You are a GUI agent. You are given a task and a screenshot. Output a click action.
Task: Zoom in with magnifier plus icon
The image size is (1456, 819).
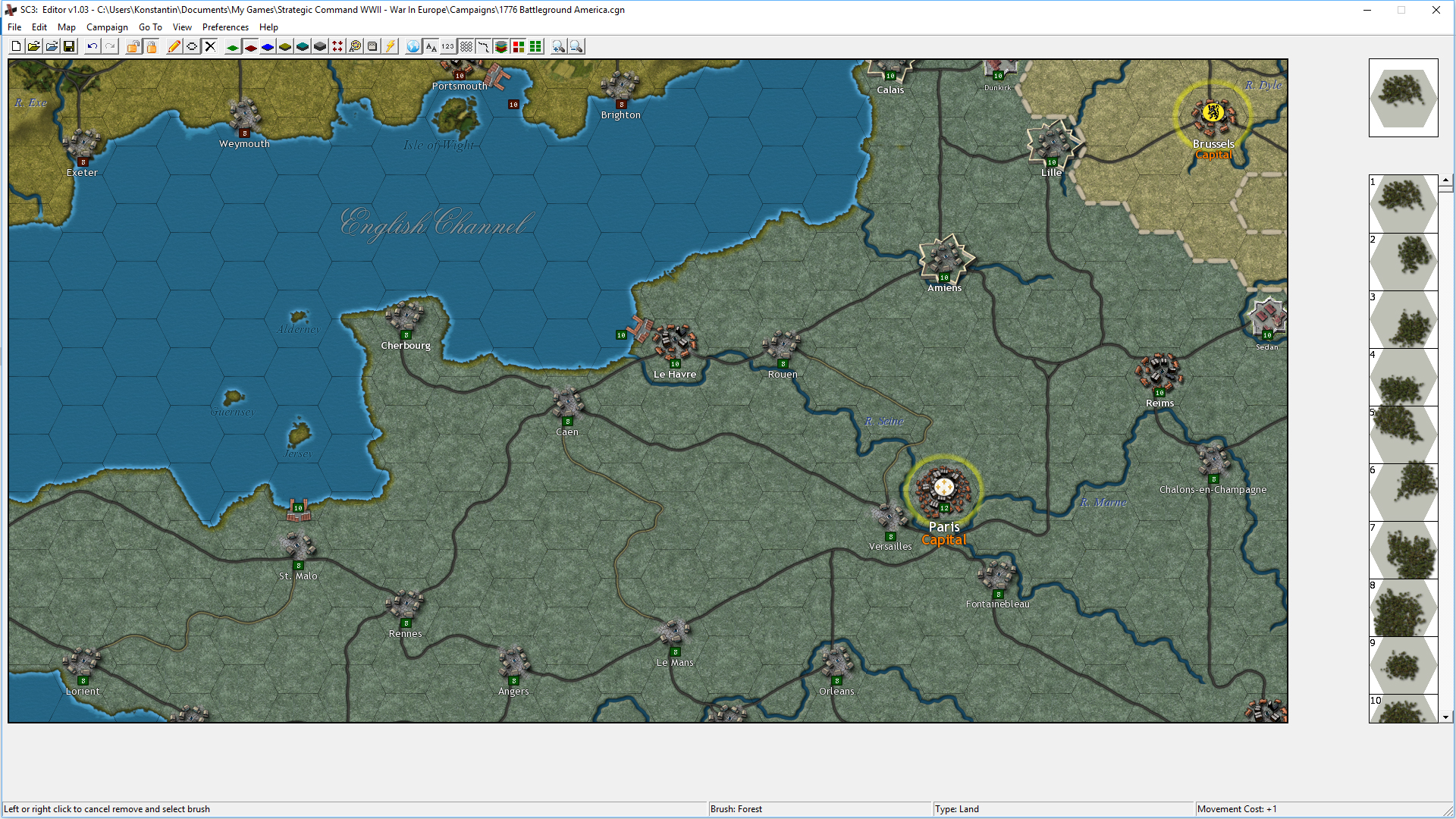(559, 46)
